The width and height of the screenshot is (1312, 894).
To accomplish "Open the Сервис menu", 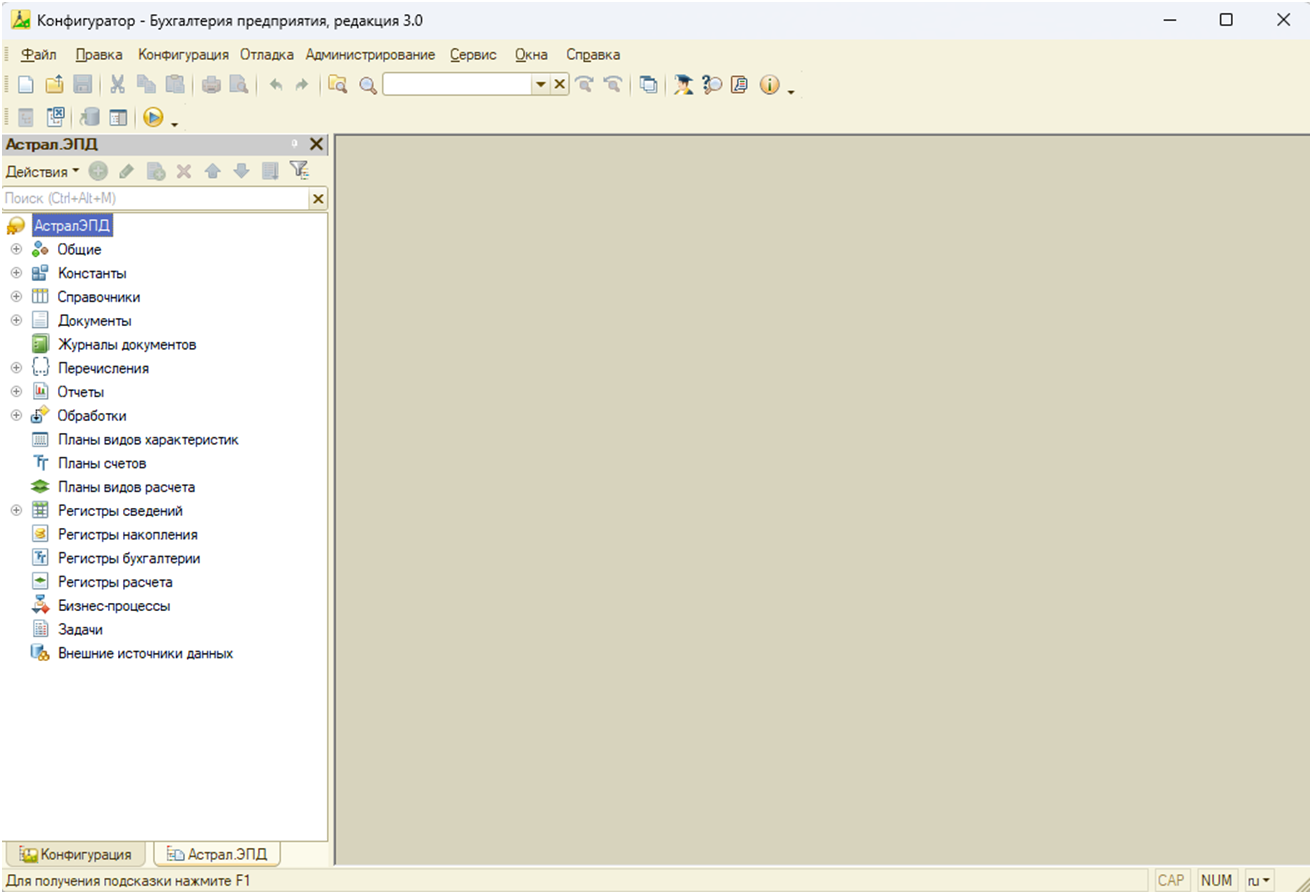I will coord(473,55).
